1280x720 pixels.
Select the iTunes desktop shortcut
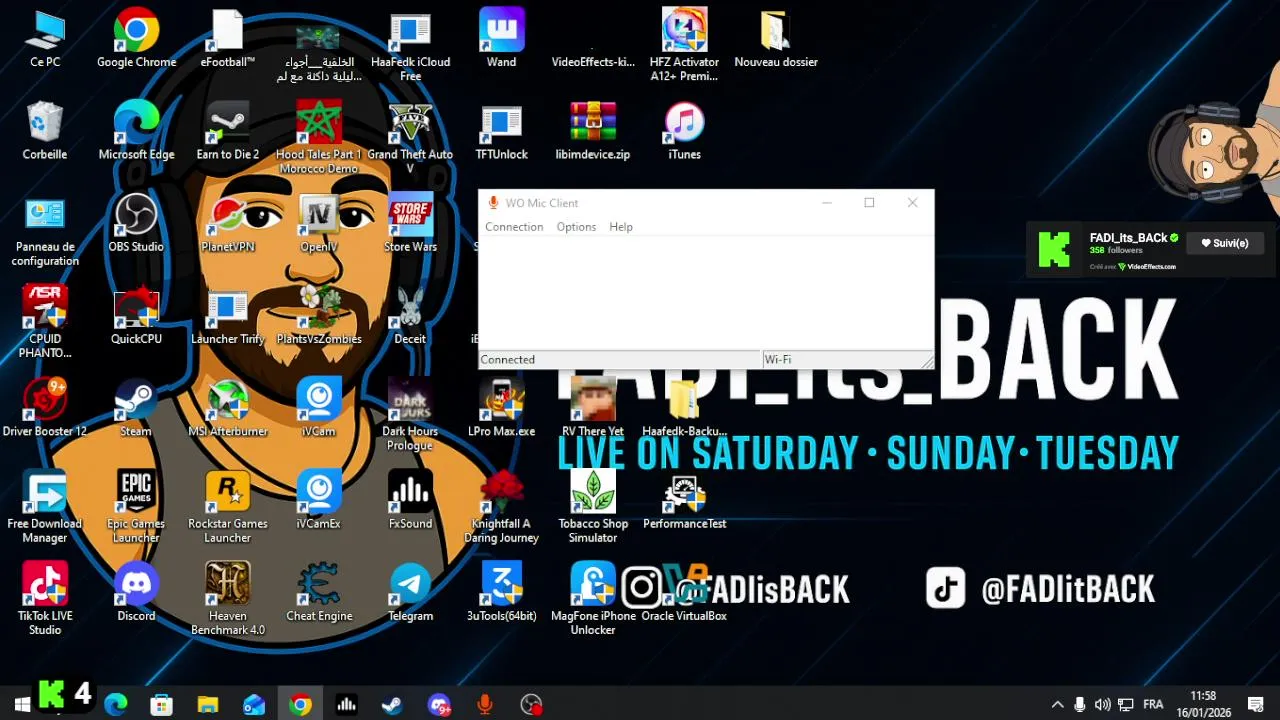click(684, 132)
